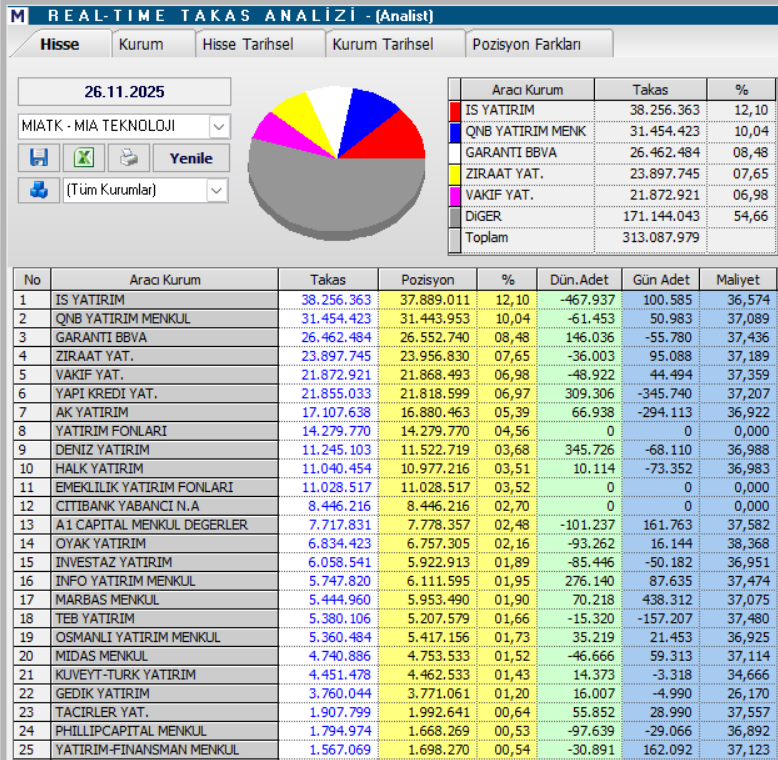
Task: Sort by the Gün Adet column header
Action: pyautogui.click(x=660, y=280)
